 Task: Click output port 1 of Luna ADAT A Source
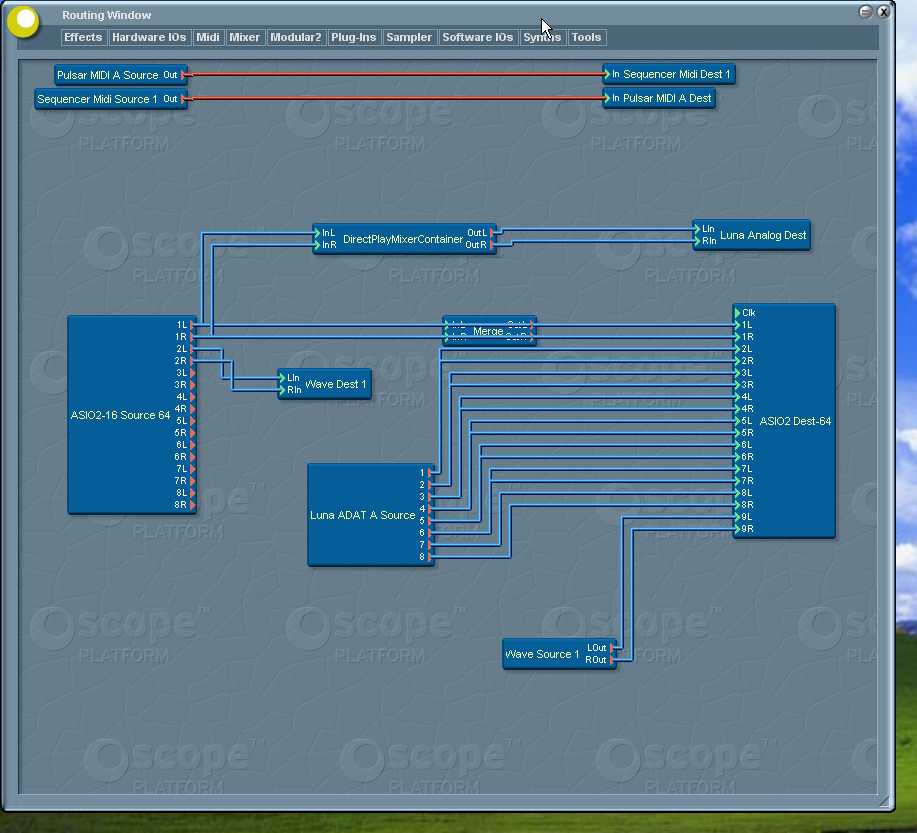point(430,473)
